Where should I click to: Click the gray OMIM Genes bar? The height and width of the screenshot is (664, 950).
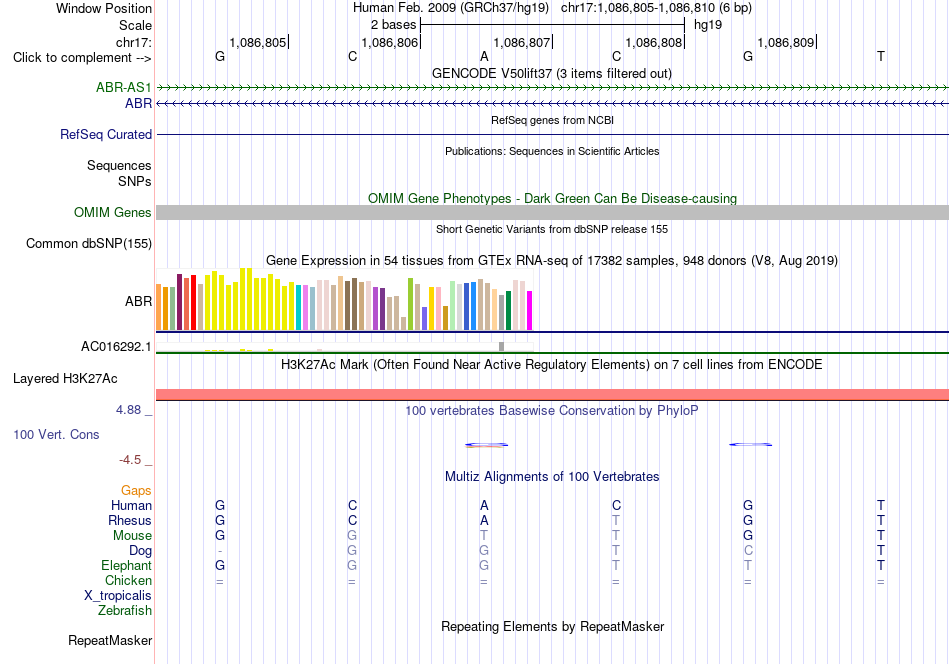552,213
